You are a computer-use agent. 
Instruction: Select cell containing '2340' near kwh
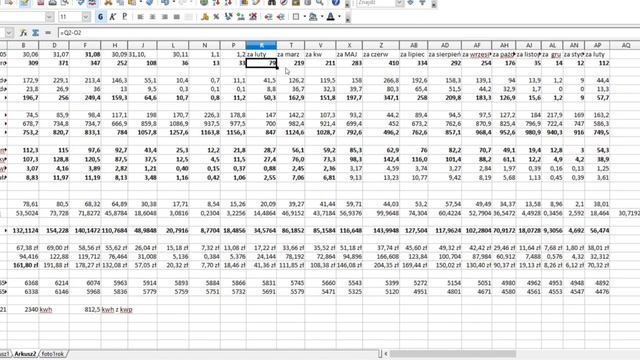coord(23,309)
